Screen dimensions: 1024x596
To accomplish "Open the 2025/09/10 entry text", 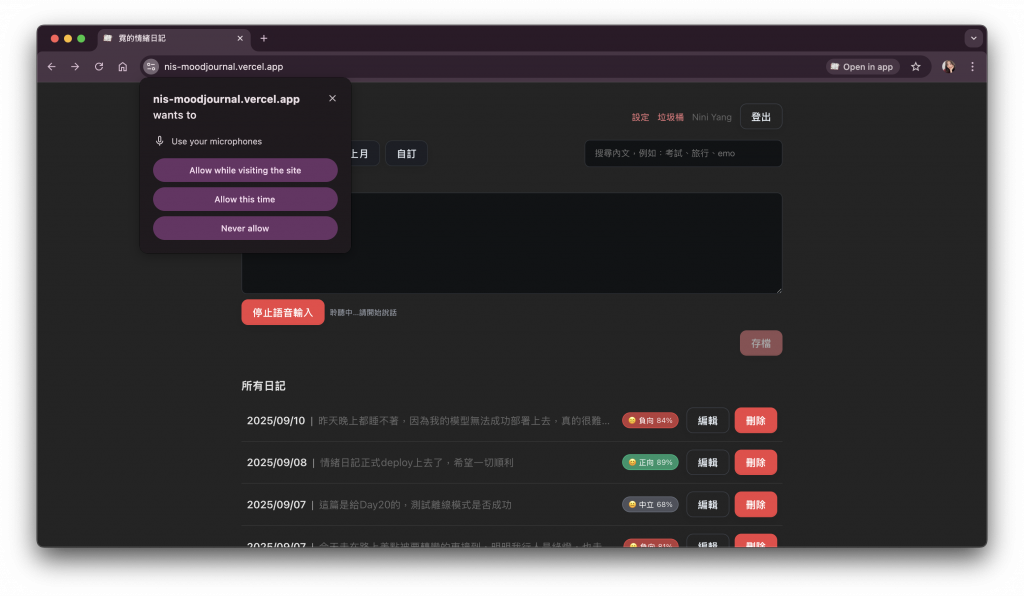I will point(464,420).
